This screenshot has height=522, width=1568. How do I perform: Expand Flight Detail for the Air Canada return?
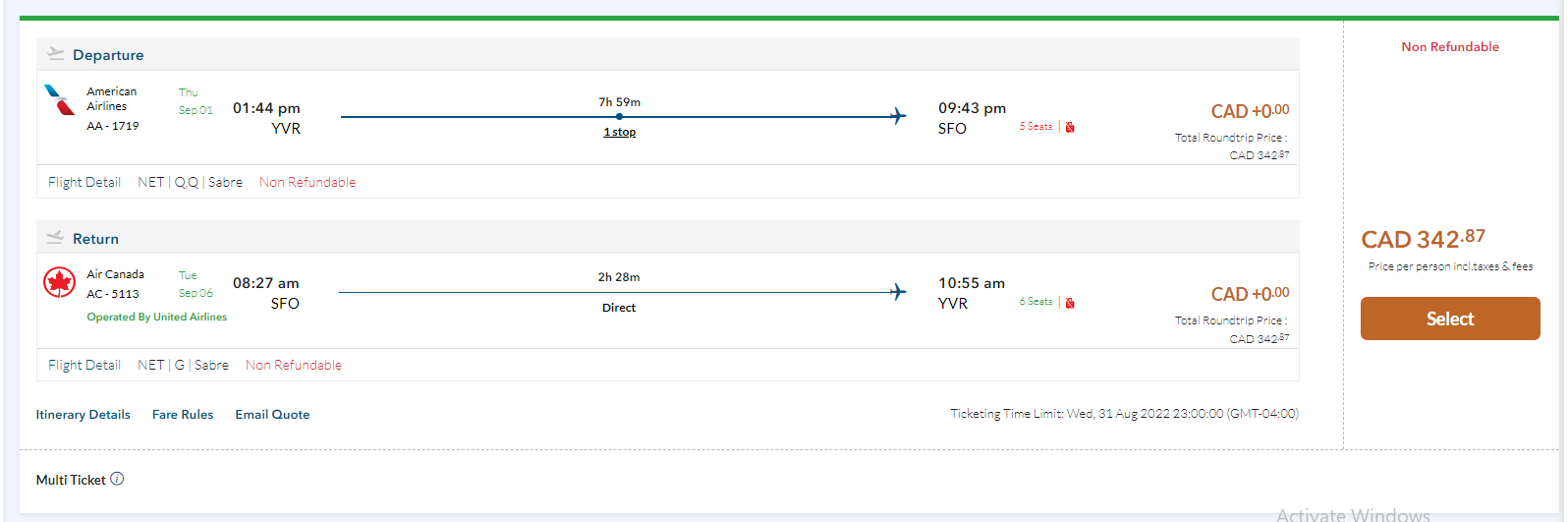tap(84, 365)
